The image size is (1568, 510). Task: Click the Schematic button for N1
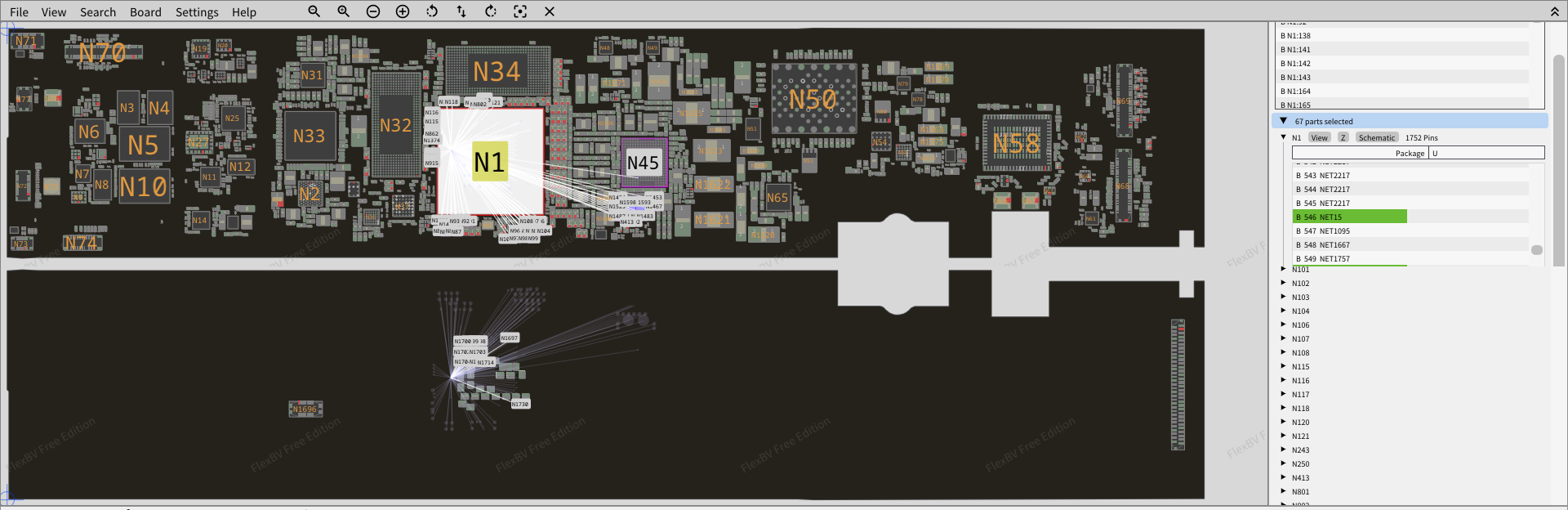tap(1377, 137)
